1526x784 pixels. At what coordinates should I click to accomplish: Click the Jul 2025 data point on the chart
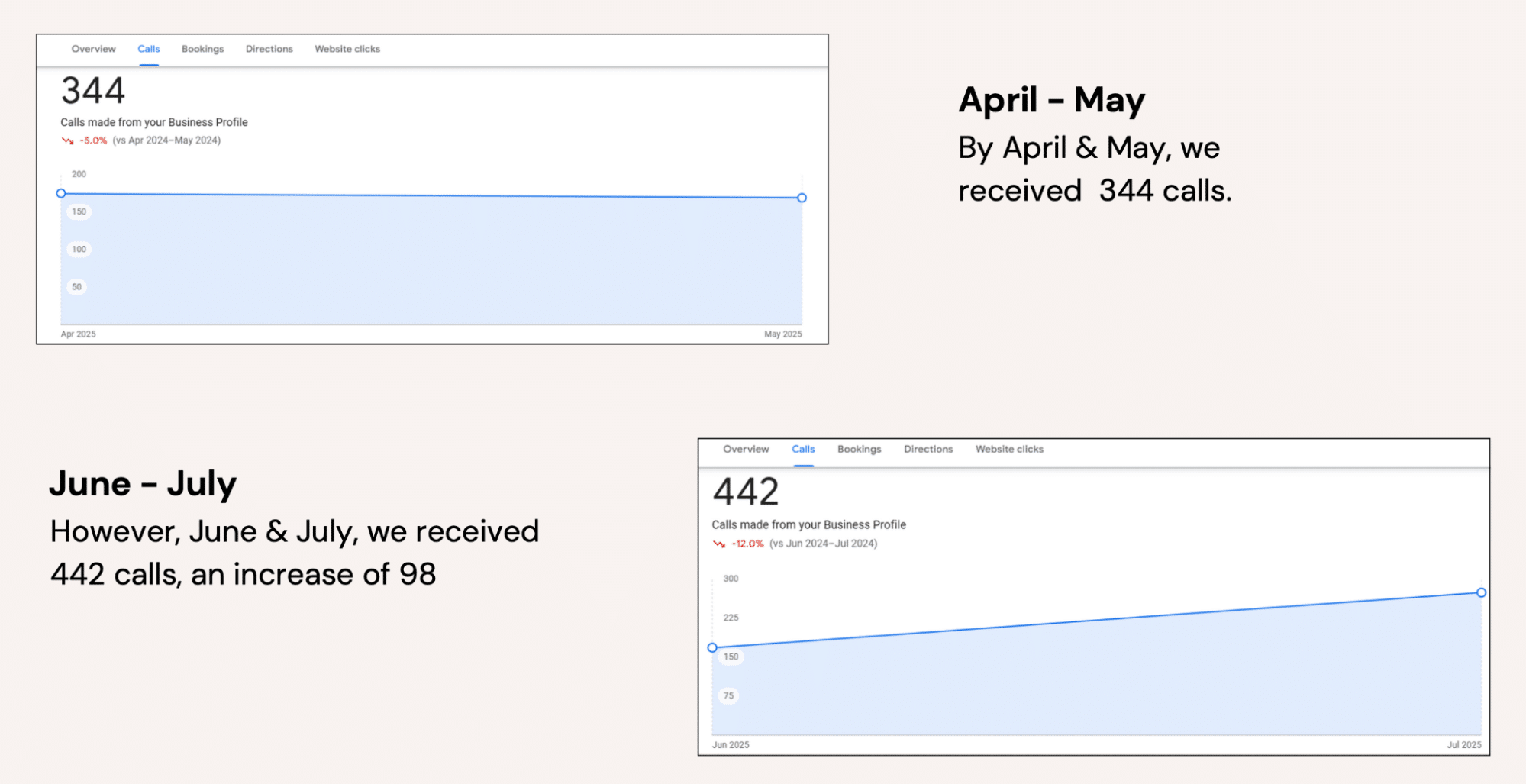pos(1481,592)
